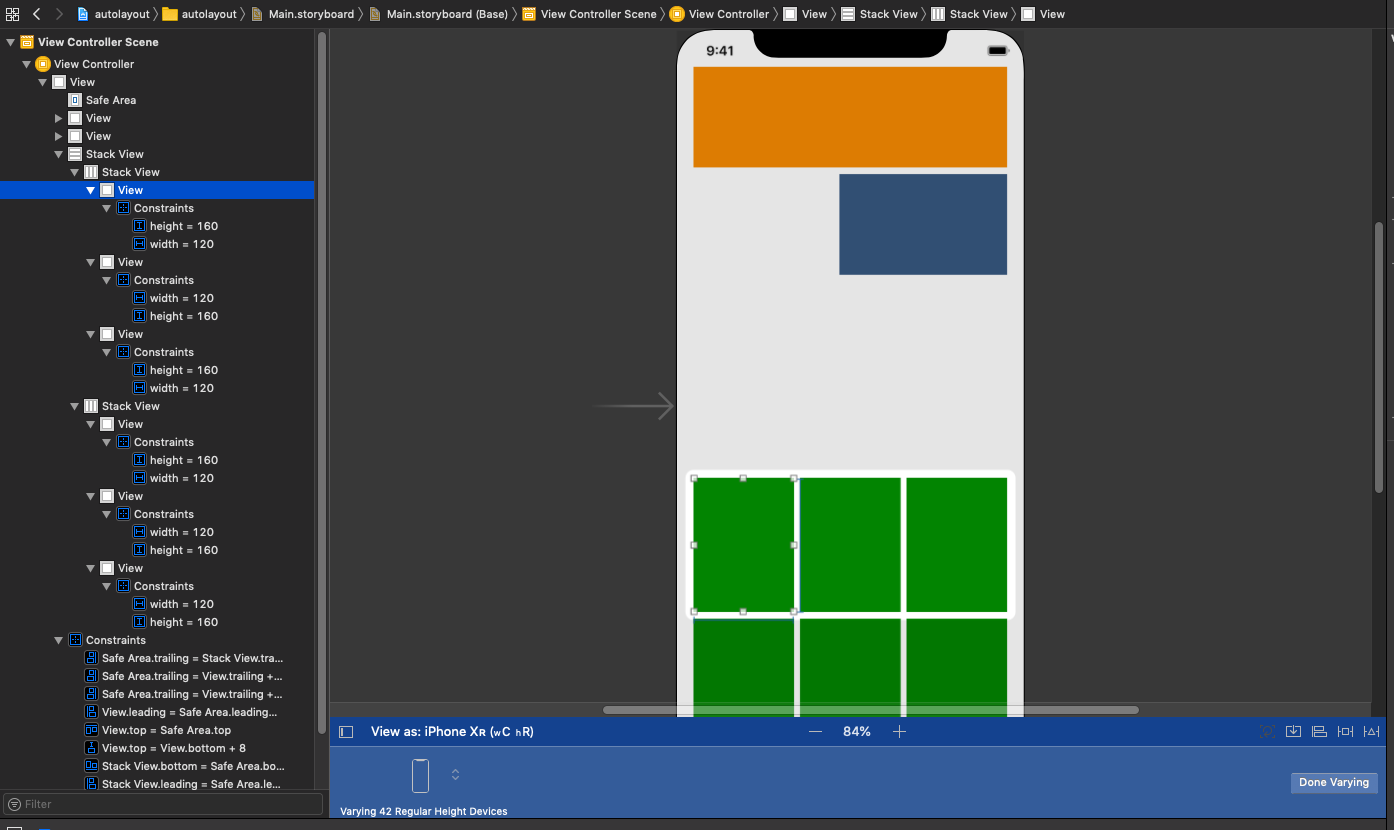Zoom out the storyboard canvas
This screenshot has height=830, width=1394.
(x=816, y=732)
